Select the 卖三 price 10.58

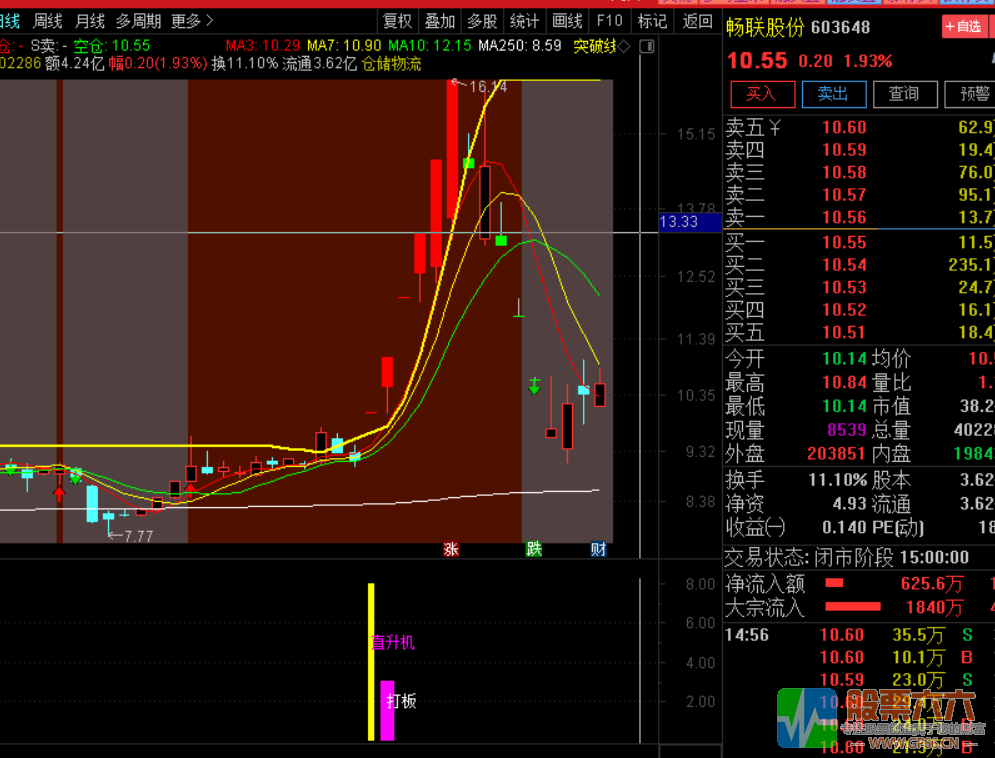[x=844, y=173]
